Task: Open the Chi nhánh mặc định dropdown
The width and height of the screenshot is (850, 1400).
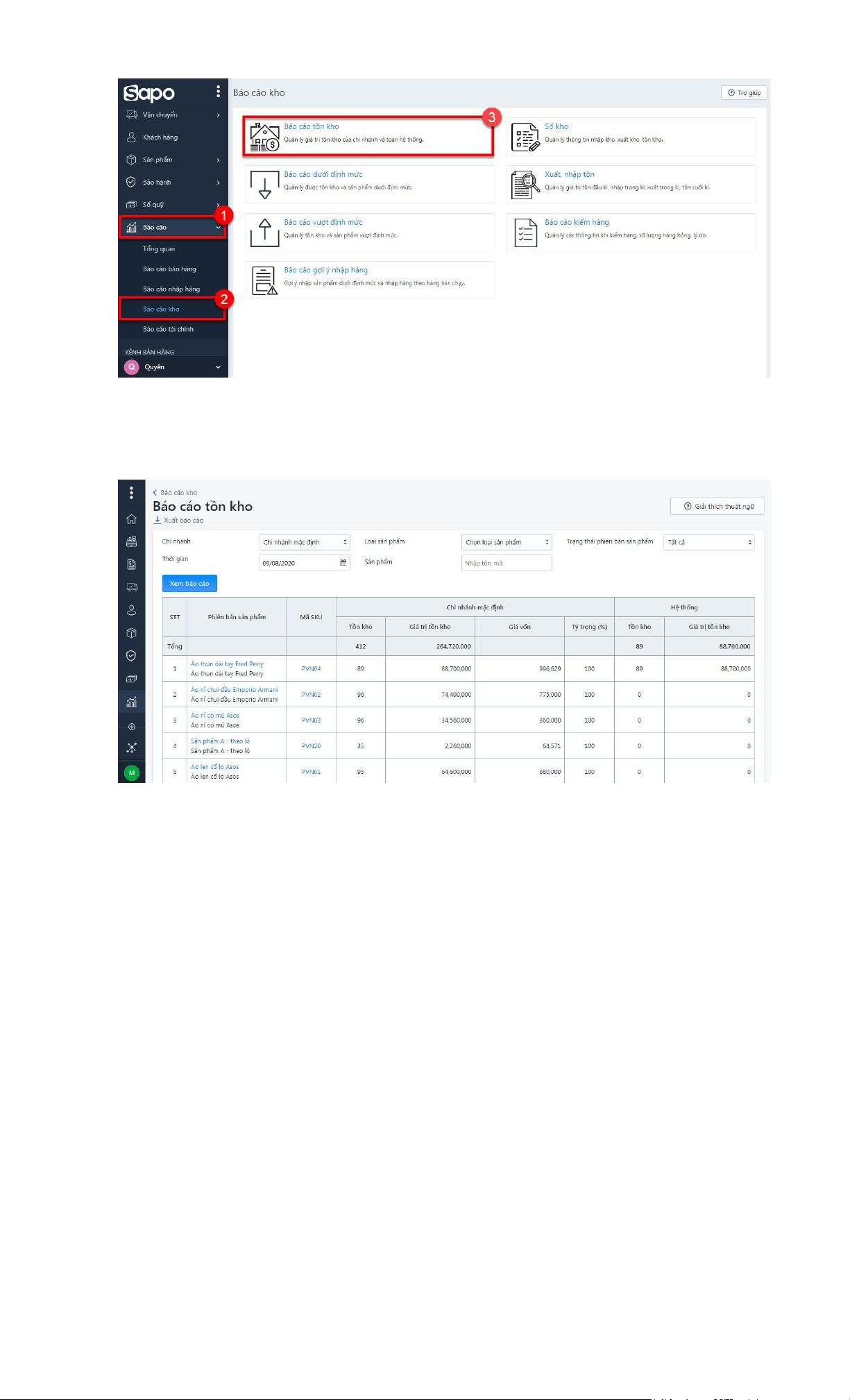Action: pos(304,542)
